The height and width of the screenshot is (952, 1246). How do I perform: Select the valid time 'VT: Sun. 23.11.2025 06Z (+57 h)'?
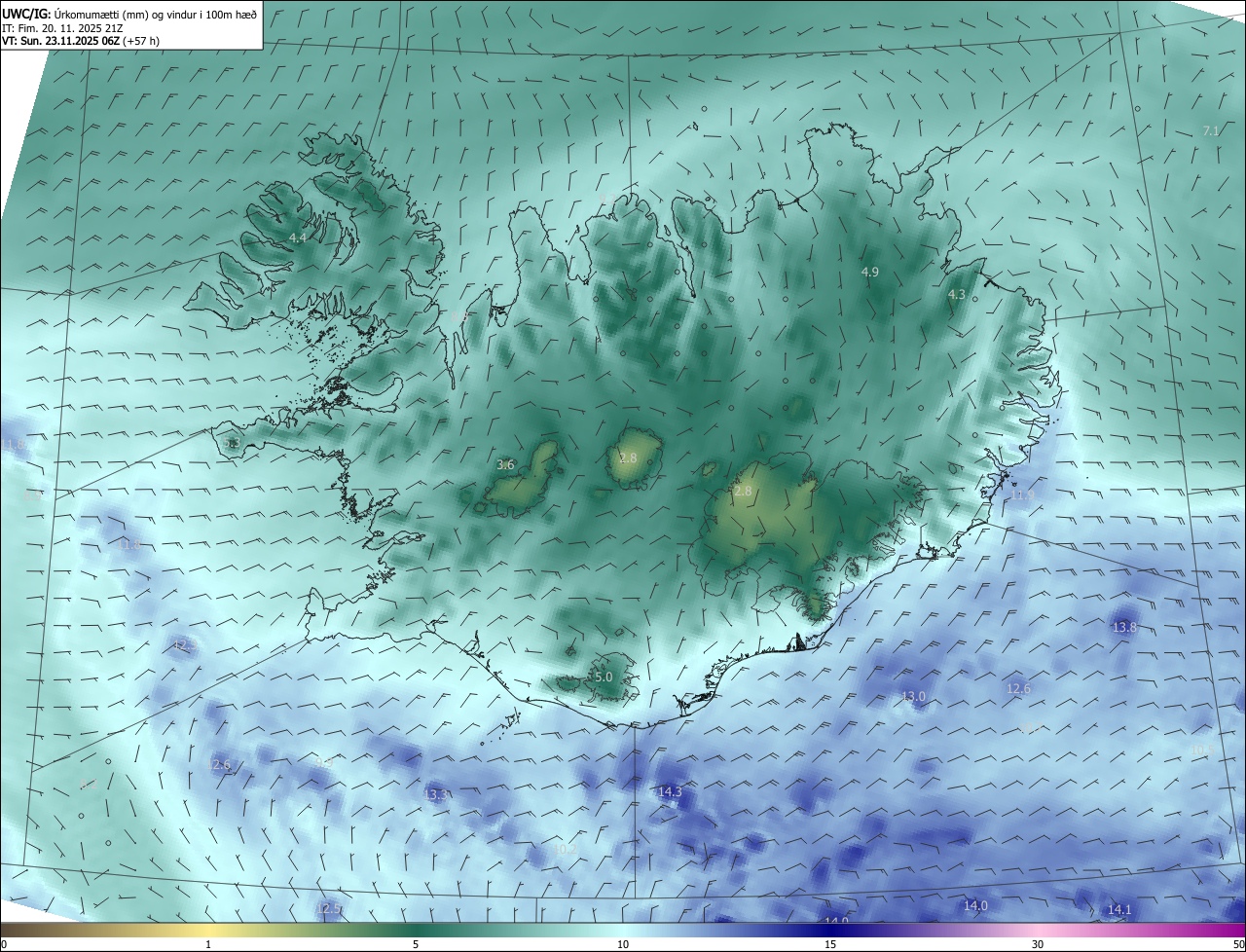tap(81, 41)
